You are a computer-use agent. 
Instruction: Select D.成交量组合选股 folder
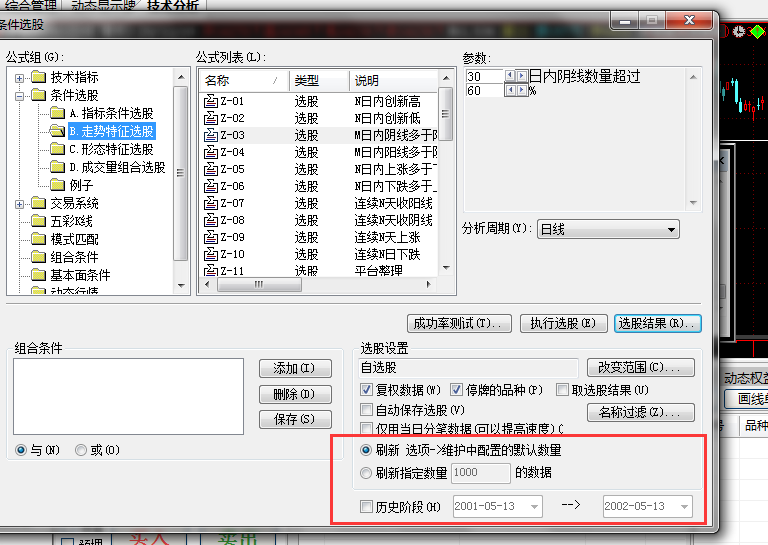click(x=117, y=167)
